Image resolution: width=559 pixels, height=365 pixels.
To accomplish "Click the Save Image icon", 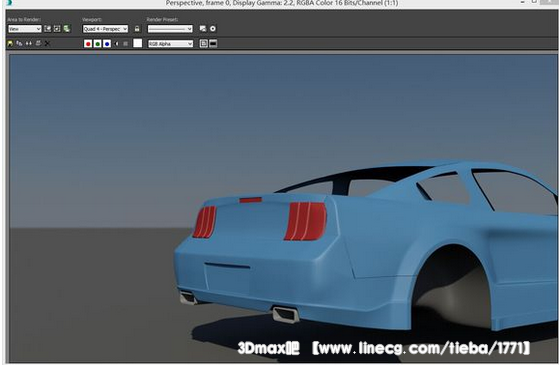I will (x=10, y=43).
